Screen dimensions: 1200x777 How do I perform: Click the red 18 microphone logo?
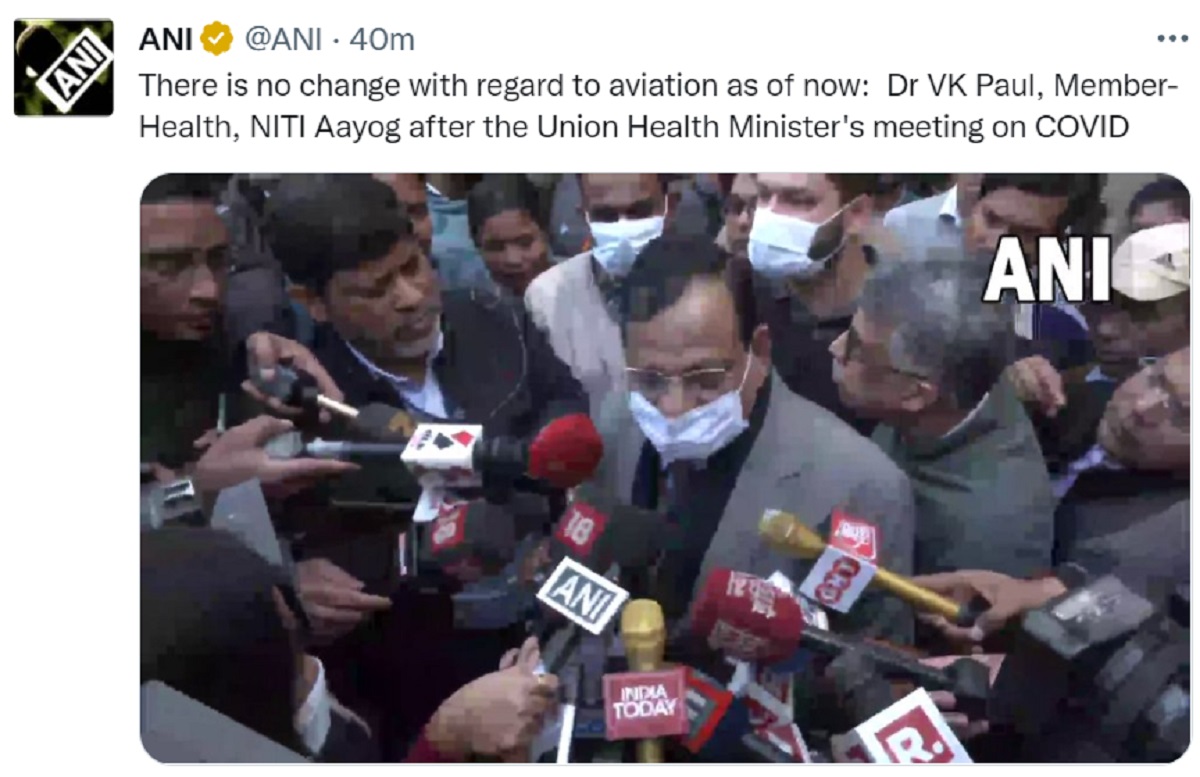pos(580,531)
